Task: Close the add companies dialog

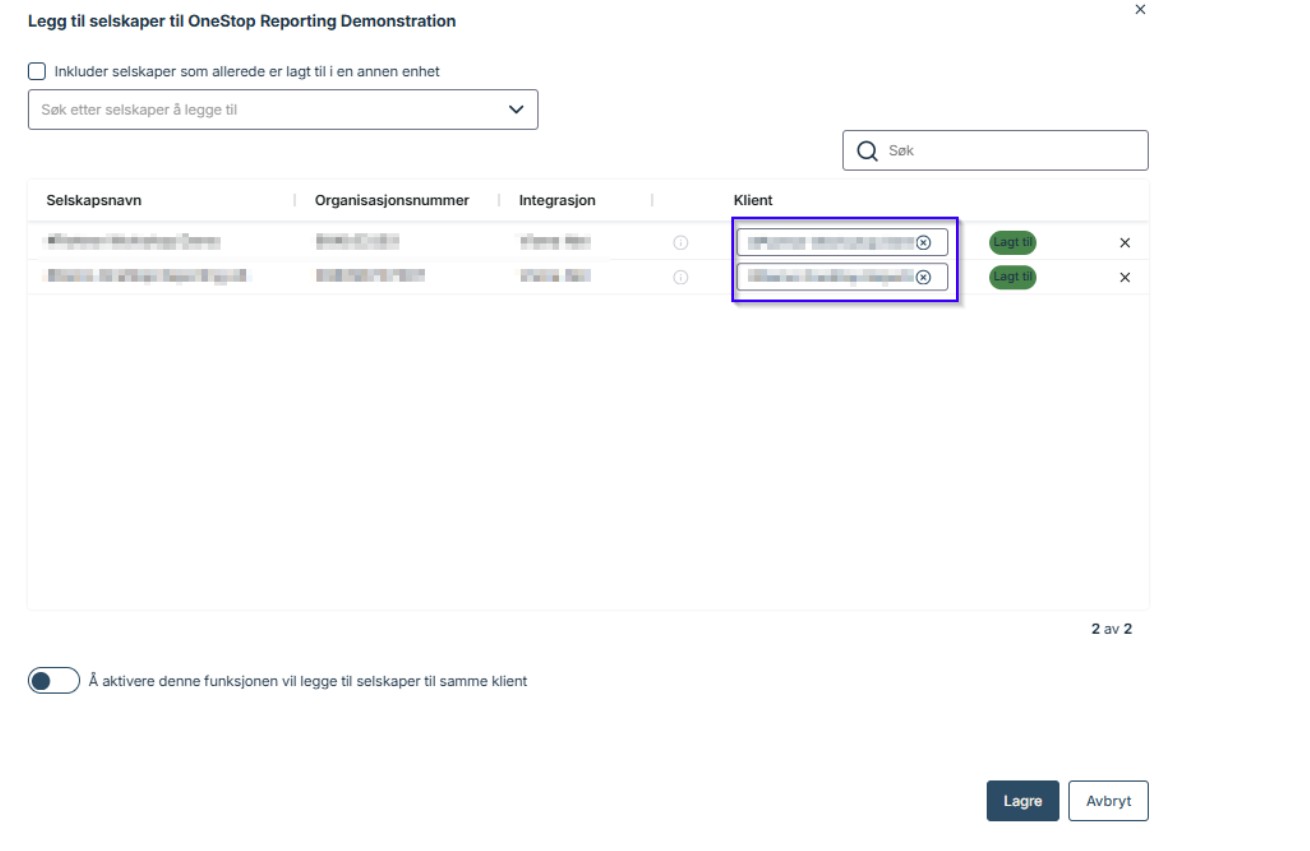Action: (1140, 10)
